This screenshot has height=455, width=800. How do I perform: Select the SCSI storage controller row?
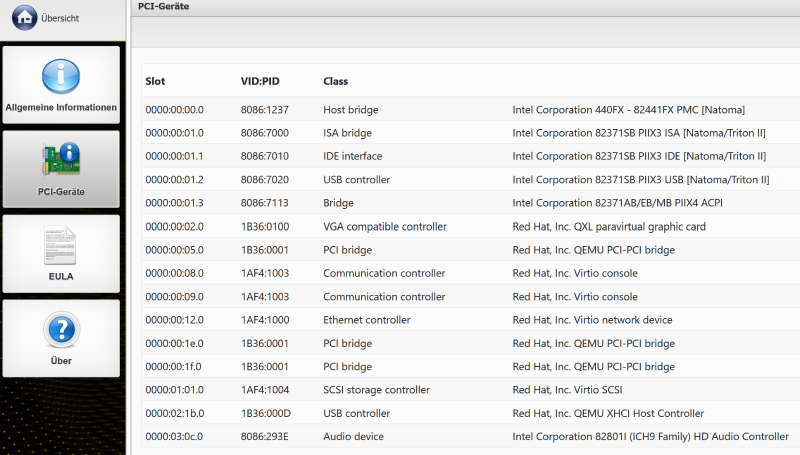tap(376, 390)
